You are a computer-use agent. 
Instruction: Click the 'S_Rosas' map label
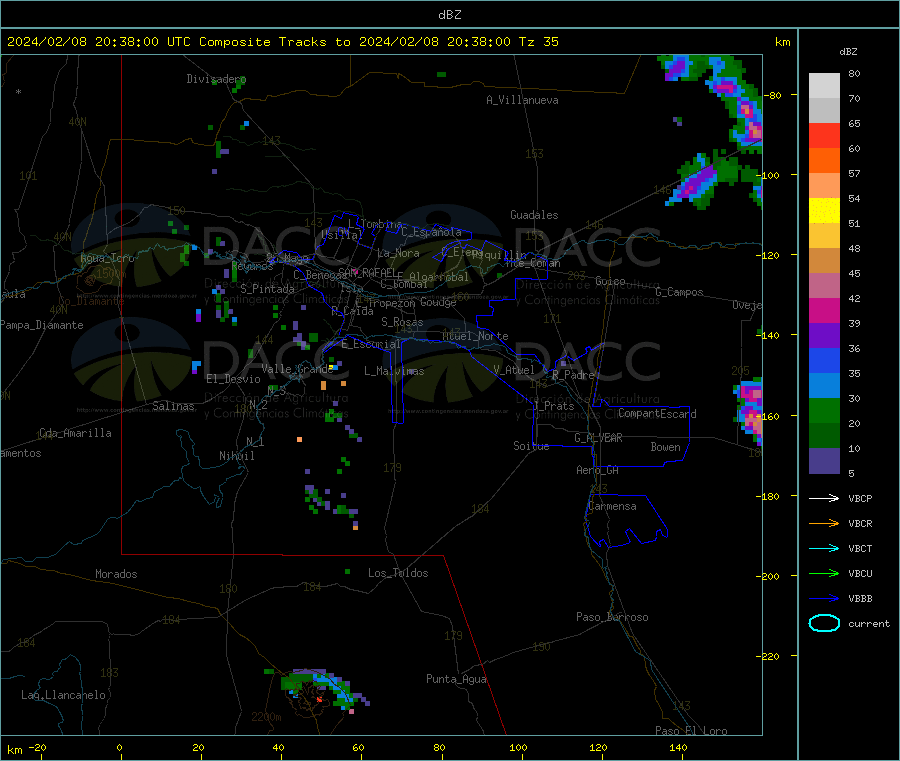click(402, 322)
